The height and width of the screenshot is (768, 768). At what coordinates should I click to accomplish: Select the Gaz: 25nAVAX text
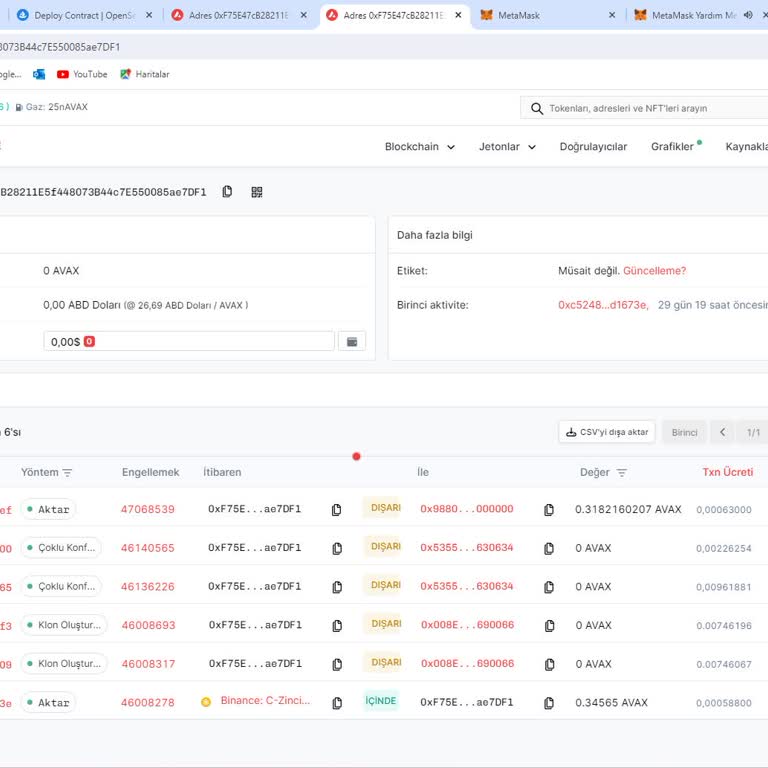(x=57, y=107)
